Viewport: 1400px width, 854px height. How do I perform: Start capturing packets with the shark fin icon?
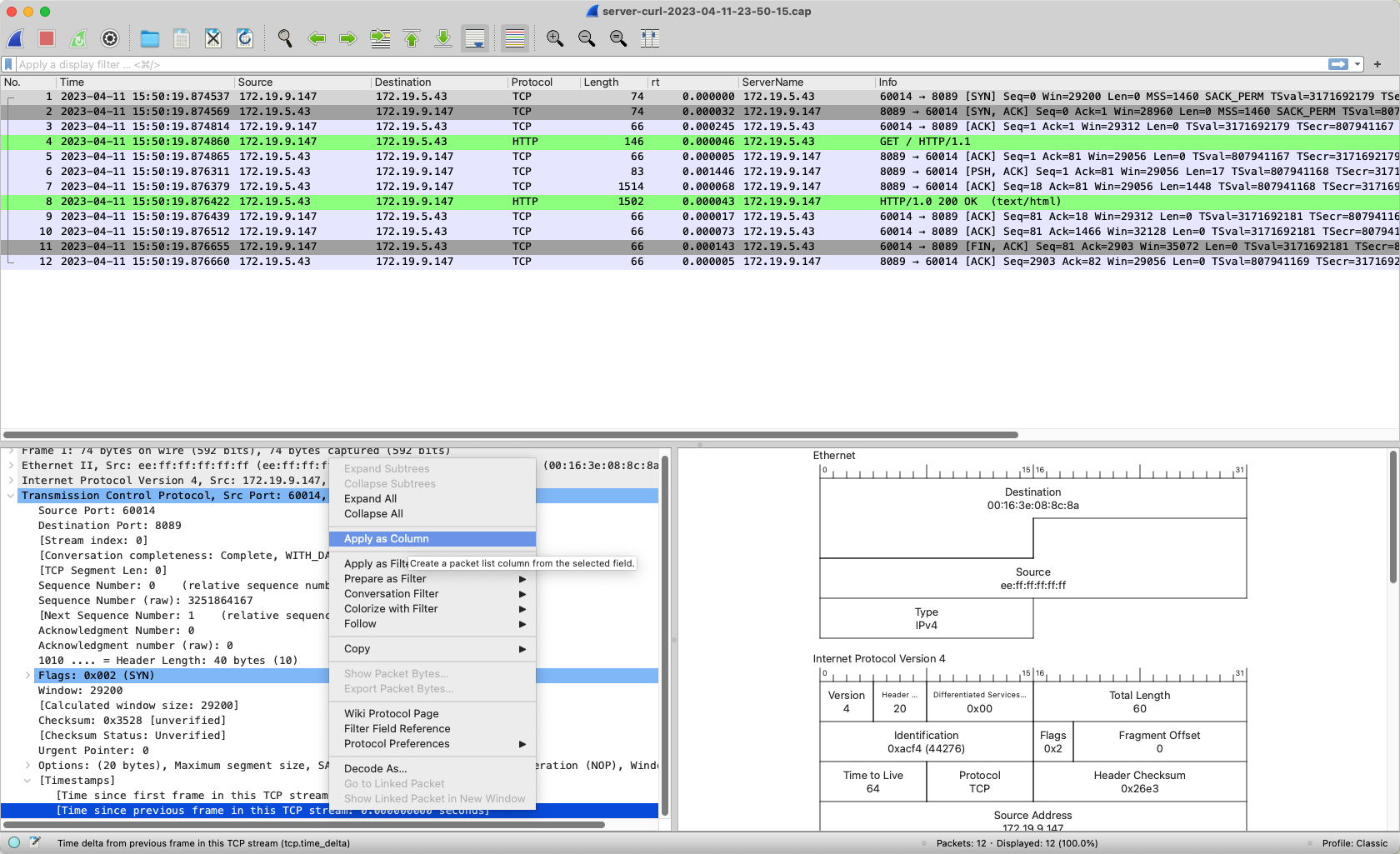tap(16, 38)
